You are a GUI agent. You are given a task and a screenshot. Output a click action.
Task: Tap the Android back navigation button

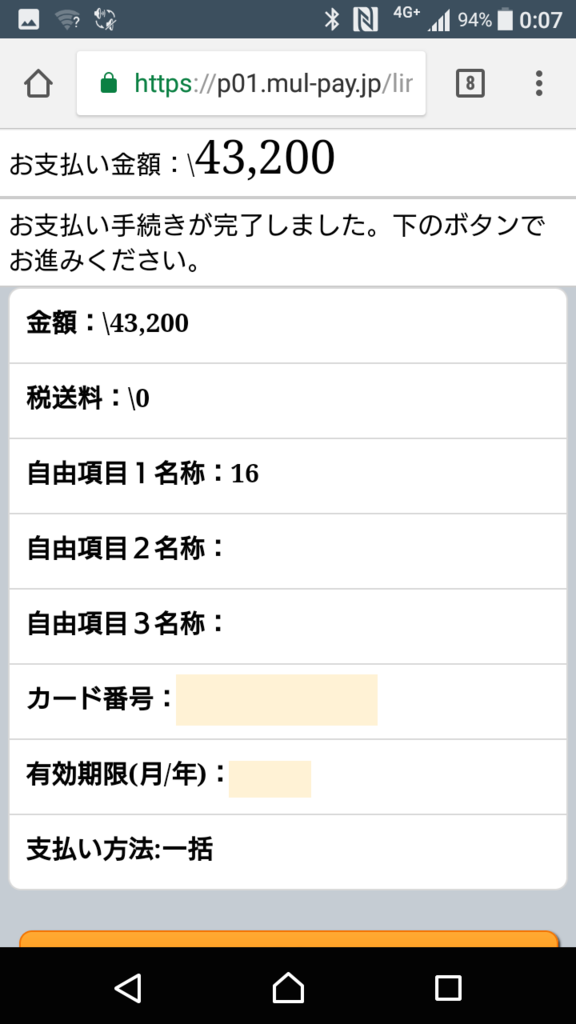[128, 987]
